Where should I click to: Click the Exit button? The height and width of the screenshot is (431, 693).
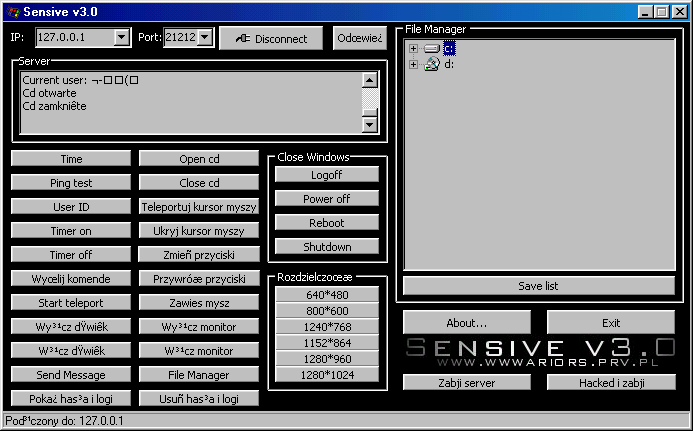[610, 322]
